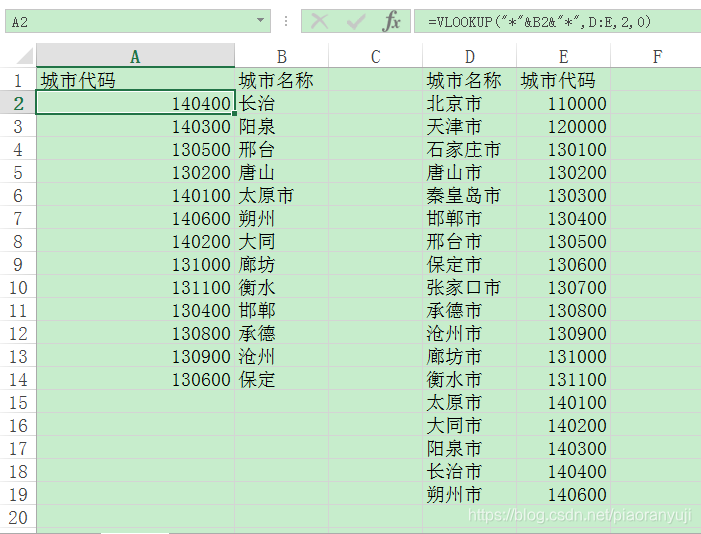Select cell D19 containing 朔州市
This screenshot has height=534, width=701.
pos(469,495)
